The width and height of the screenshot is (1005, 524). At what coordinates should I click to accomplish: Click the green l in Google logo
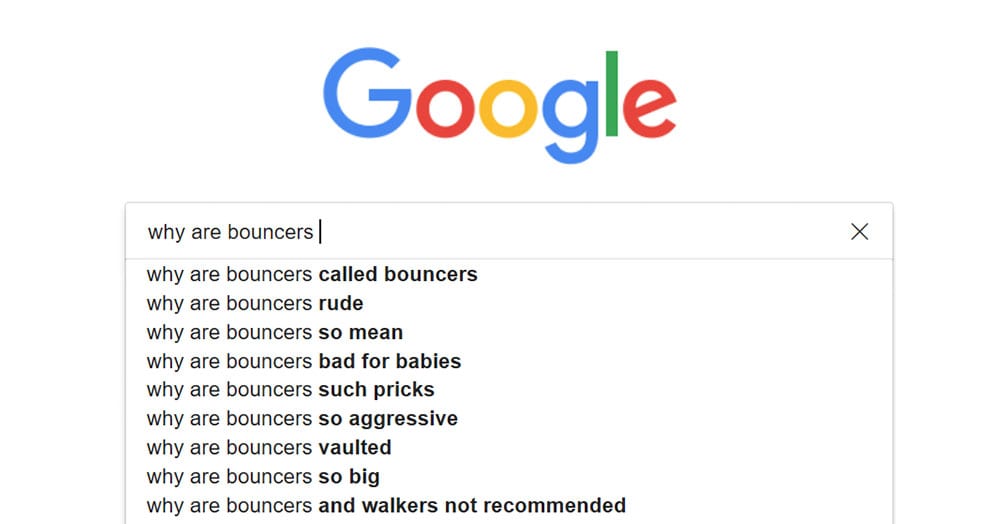[611, 94]
